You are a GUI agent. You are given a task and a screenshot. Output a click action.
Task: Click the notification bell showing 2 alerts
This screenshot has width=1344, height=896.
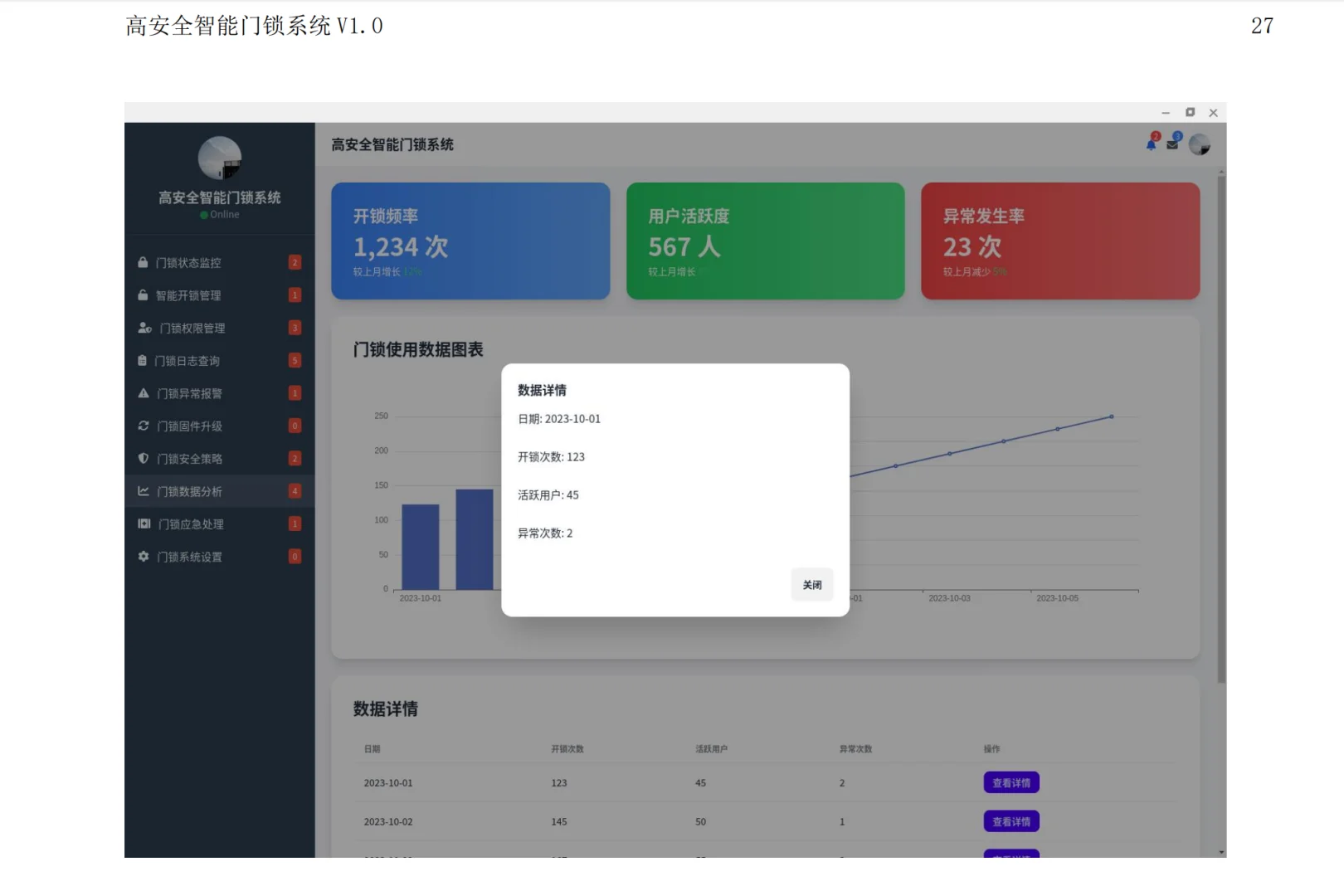point(1150,144)
